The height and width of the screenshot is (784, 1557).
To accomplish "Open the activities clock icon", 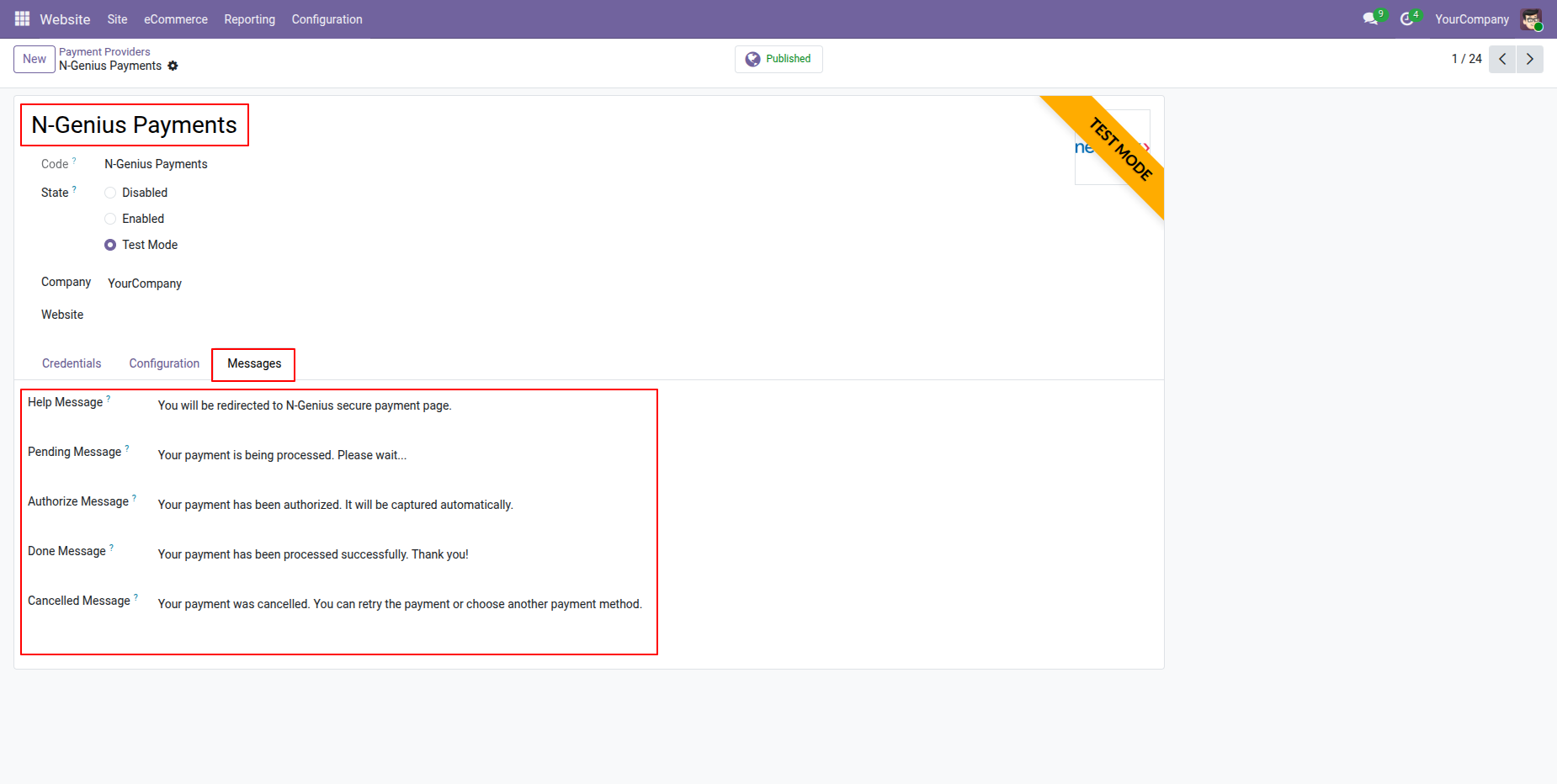I will (x=1406, y=19).
